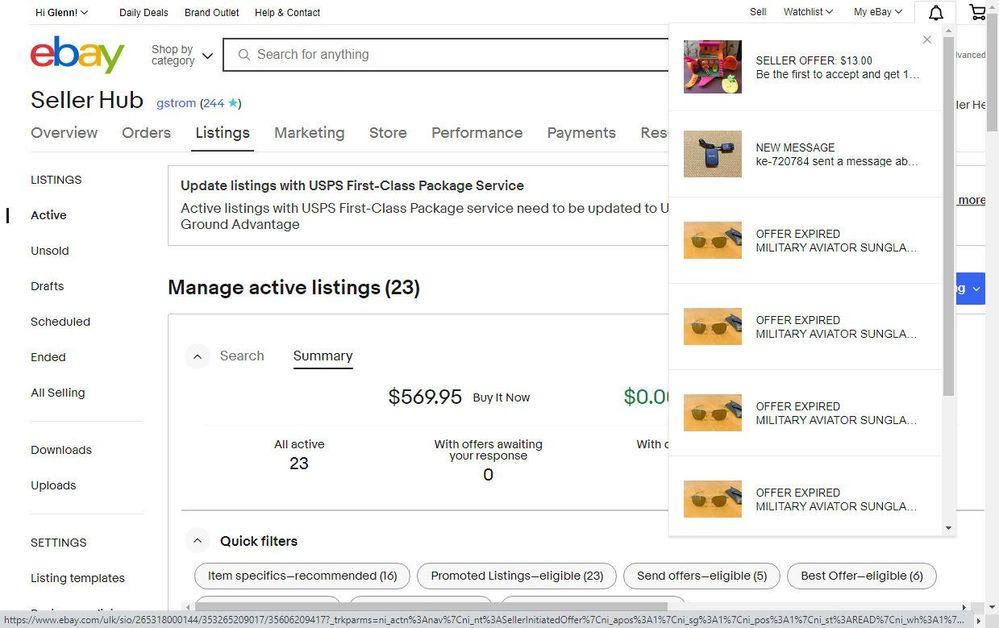Select Unsold in the listings sidebar

[50, 251]
